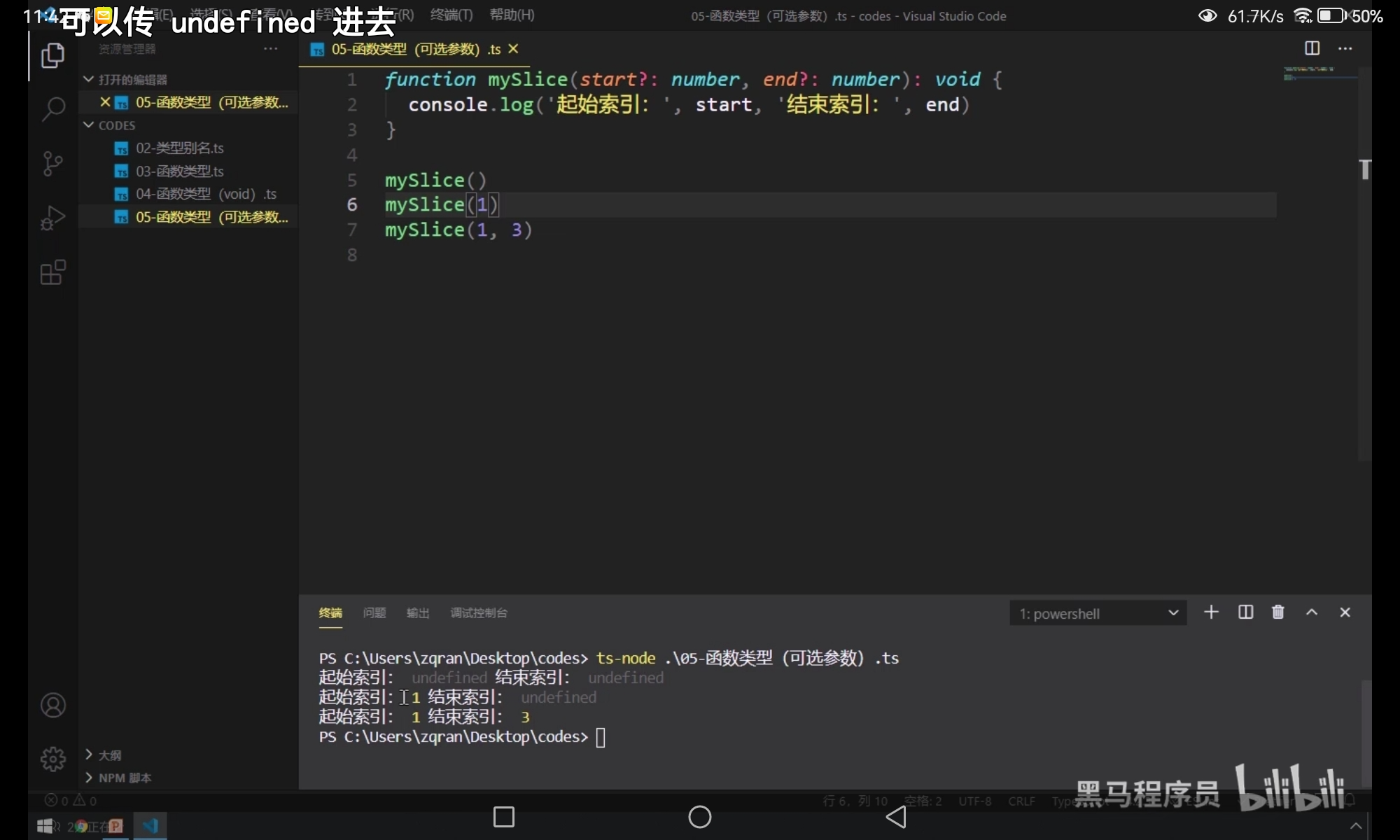Open file 03-函数类型.ts in explorer
This screenshot has width=1400, height=840.
click(x=179, y=171)
